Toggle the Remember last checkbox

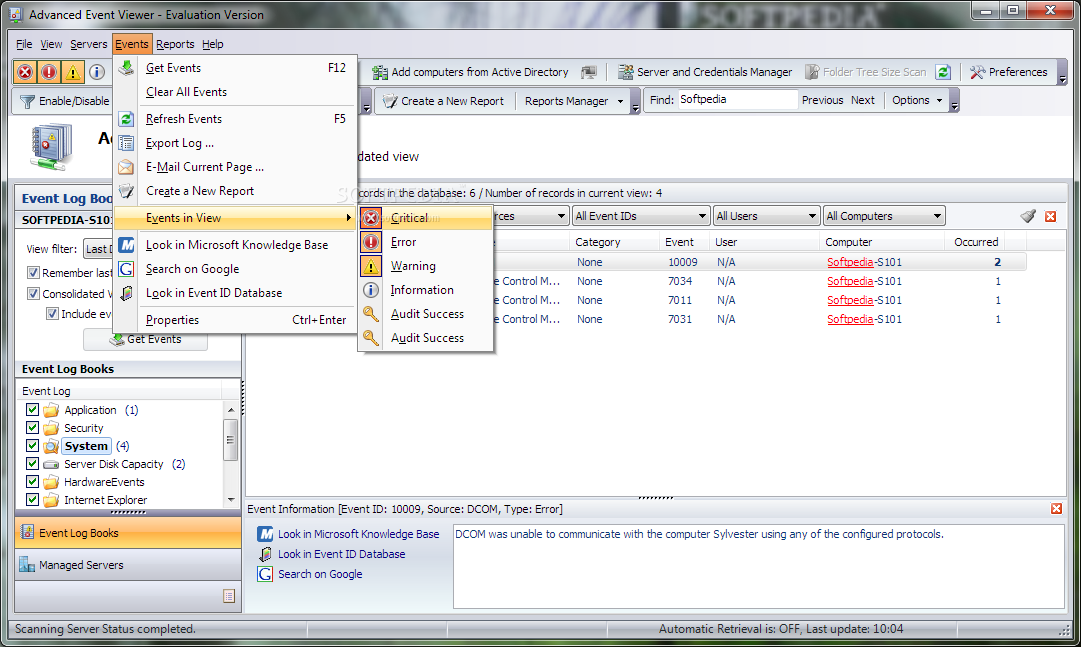tap(33, 272)
